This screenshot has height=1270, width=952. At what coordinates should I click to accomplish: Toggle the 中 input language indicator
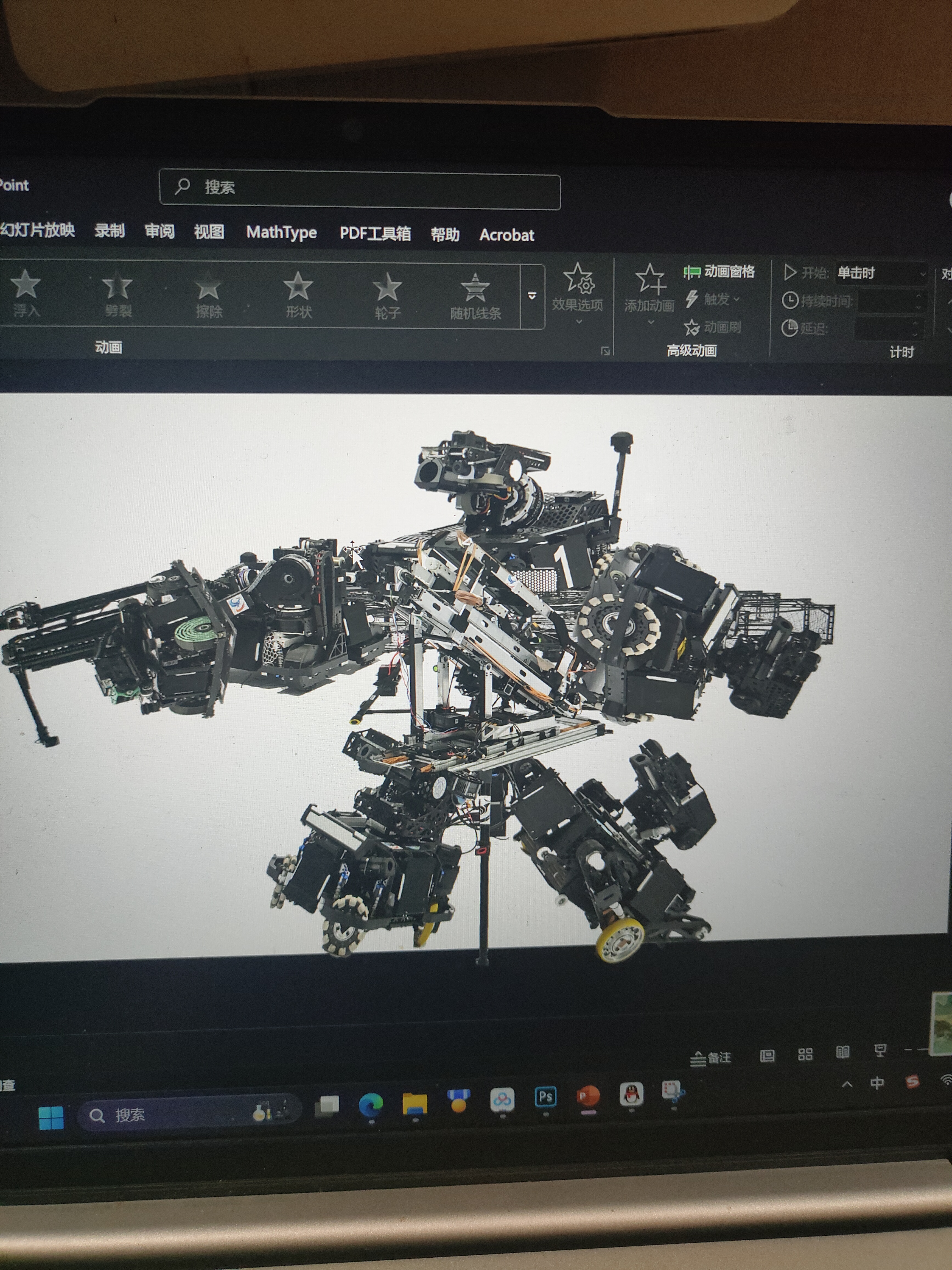(877, 1084)
